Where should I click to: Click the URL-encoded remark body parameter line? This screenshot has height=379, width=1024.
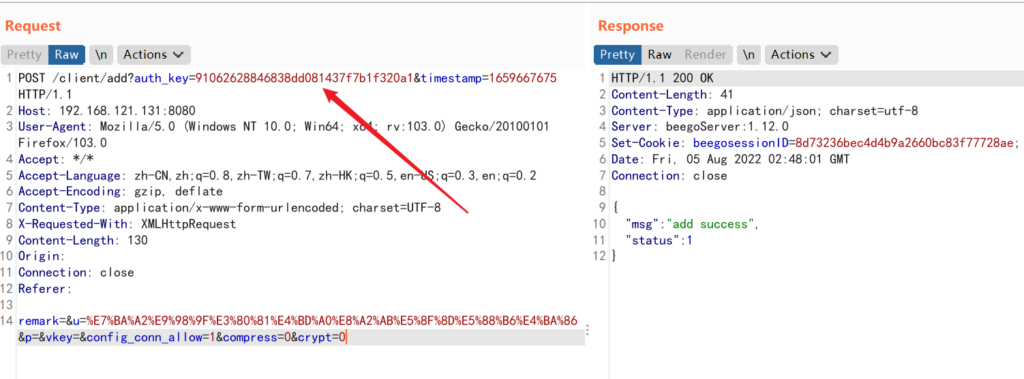297,321
